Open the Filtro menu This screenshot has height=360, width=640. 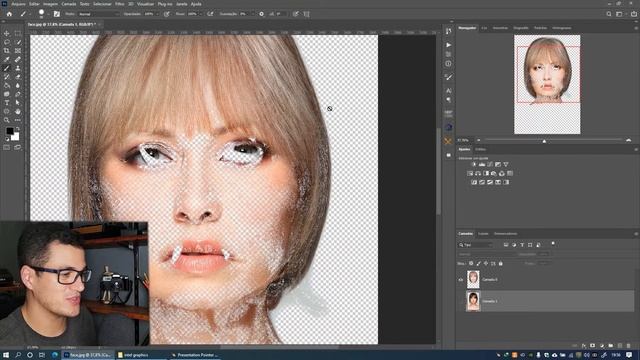(x=119, y=4)
